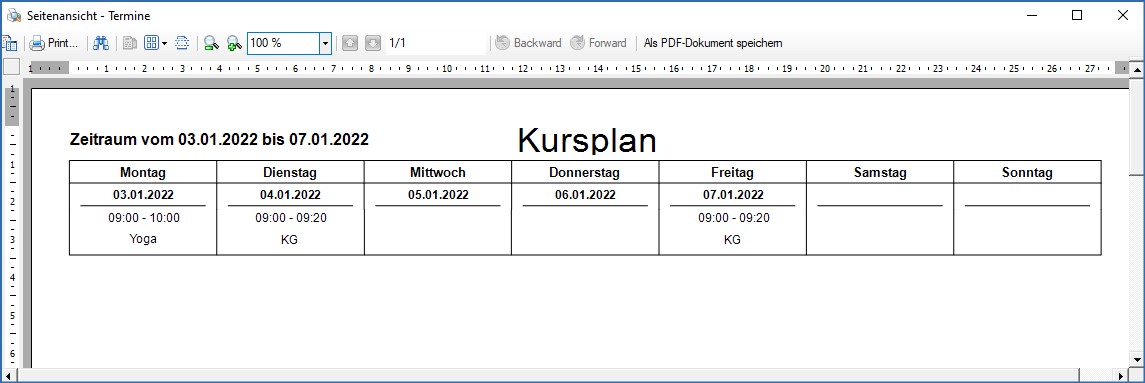
Task: Click the Kursplan heading
Action: coord(587,141)
